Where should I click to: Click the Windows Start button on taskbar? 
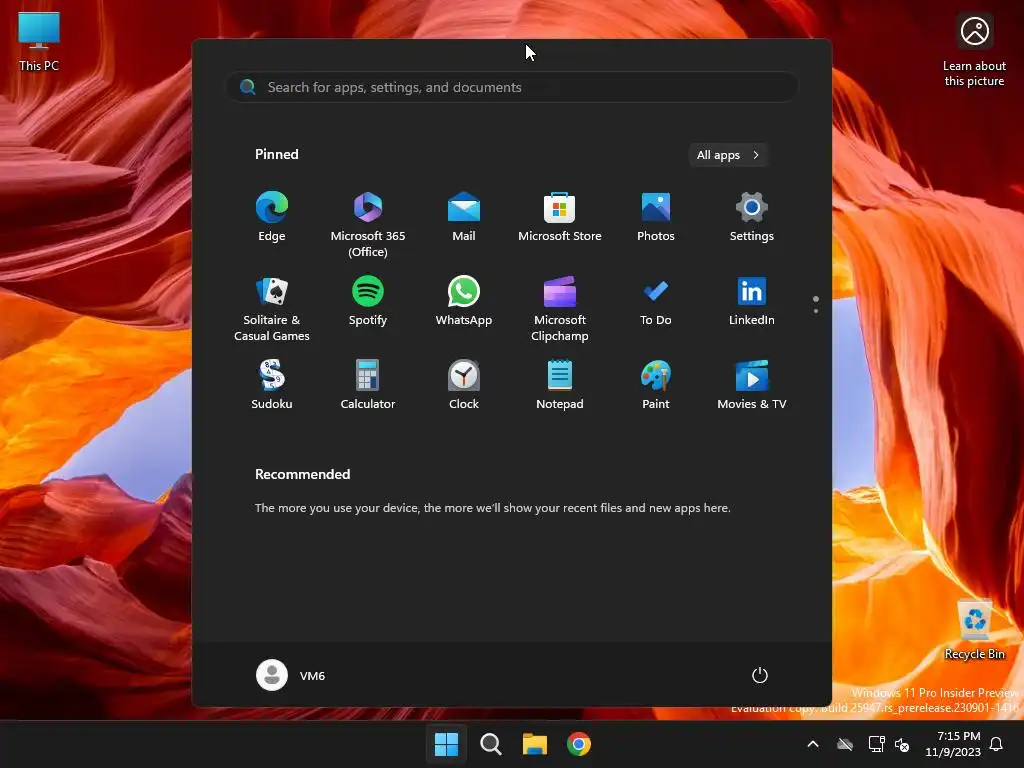[x=447, y=744]
